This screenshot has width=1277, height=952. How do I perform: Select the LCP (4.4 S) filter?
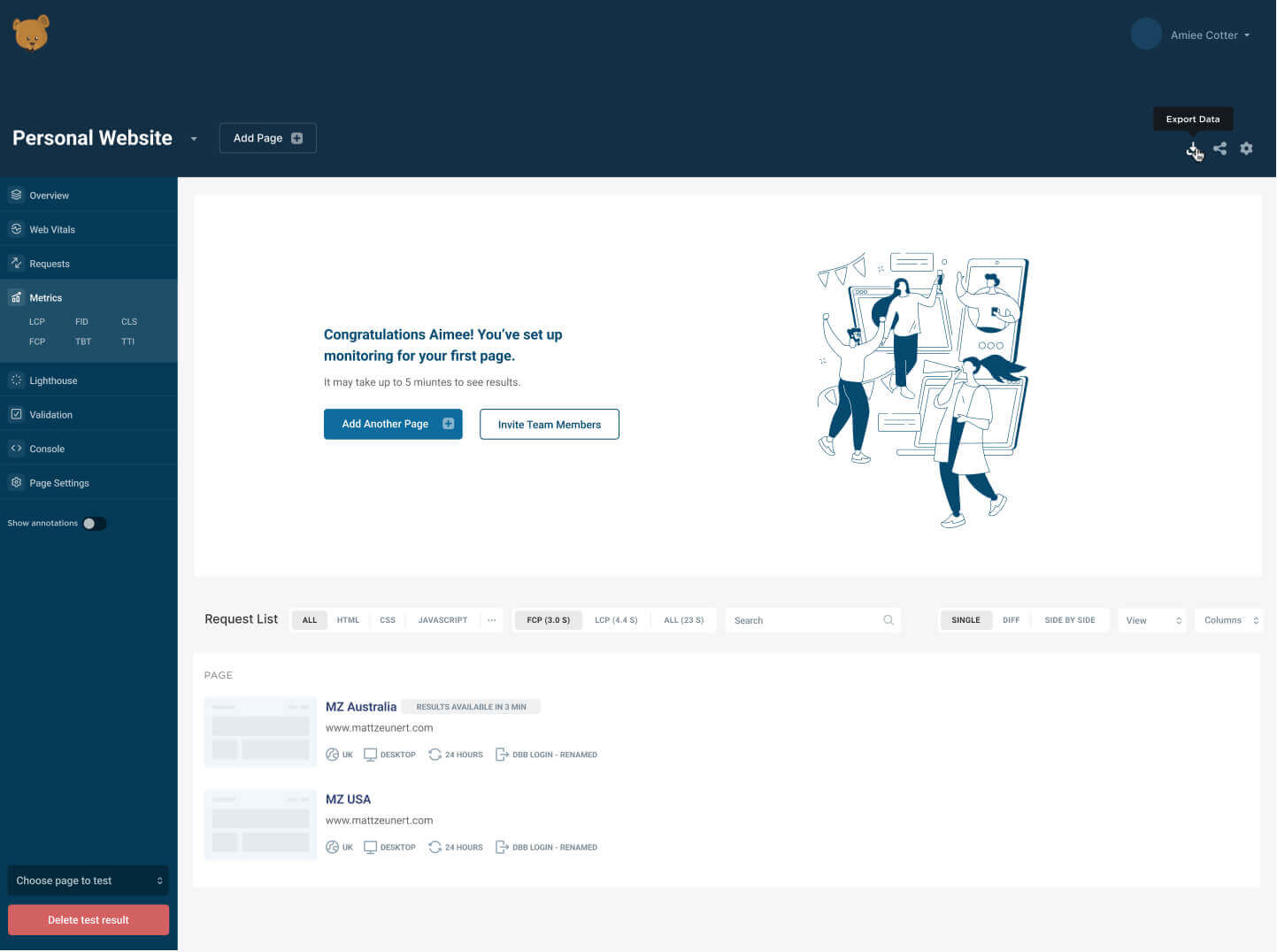(x=616, y=620)
